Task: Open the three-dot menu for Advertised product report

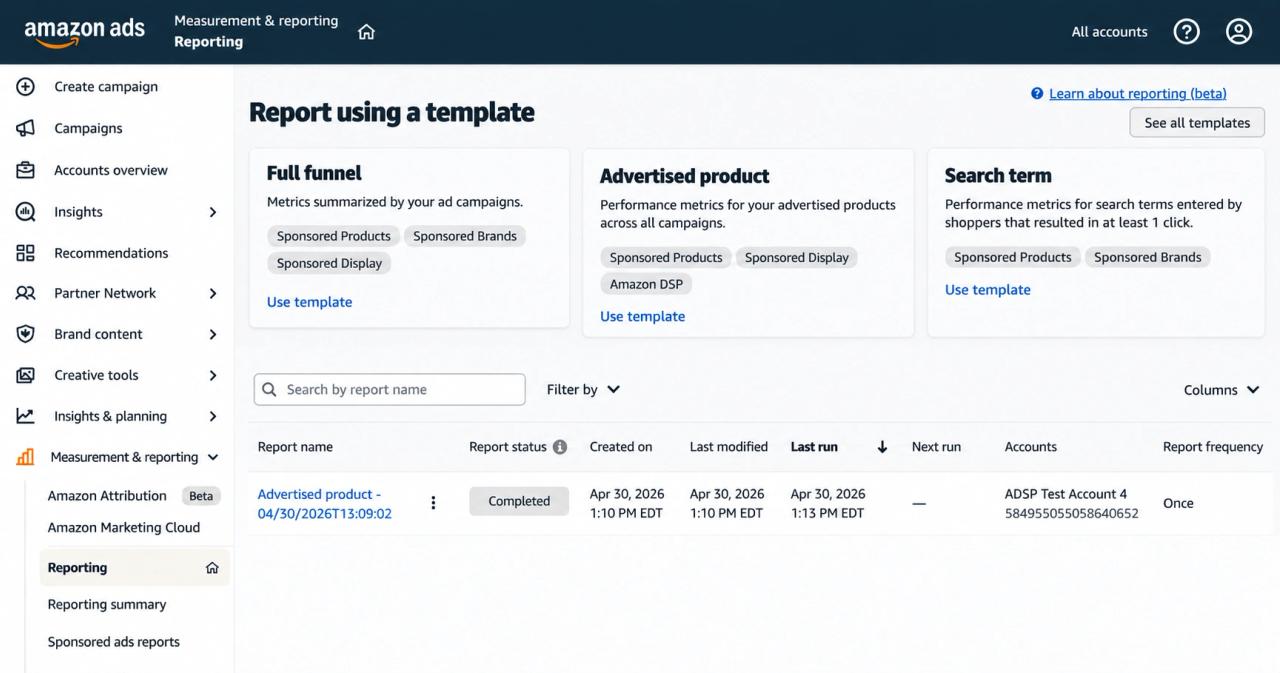Action: [433, 503]
